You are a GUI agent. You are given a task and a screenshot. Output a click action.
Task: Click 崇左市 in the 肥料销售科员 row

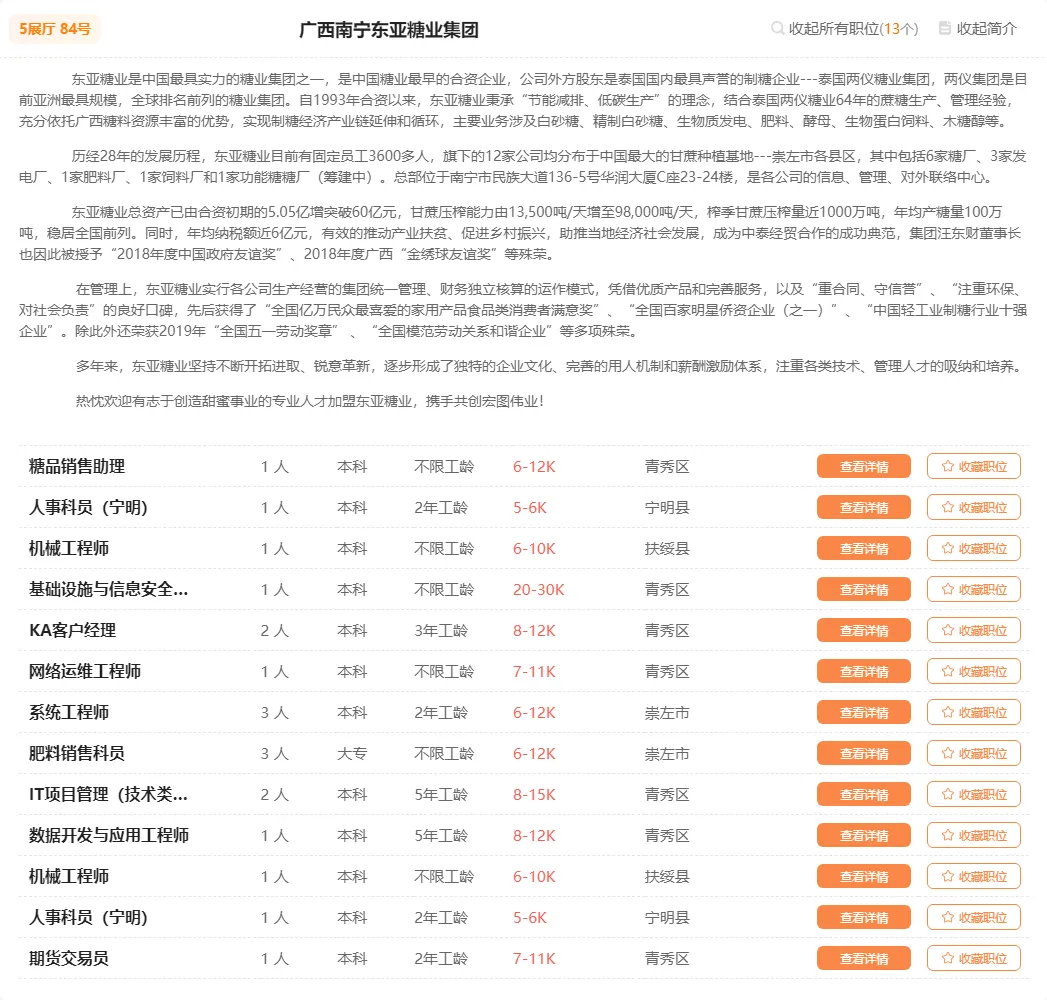coord(666,754)
